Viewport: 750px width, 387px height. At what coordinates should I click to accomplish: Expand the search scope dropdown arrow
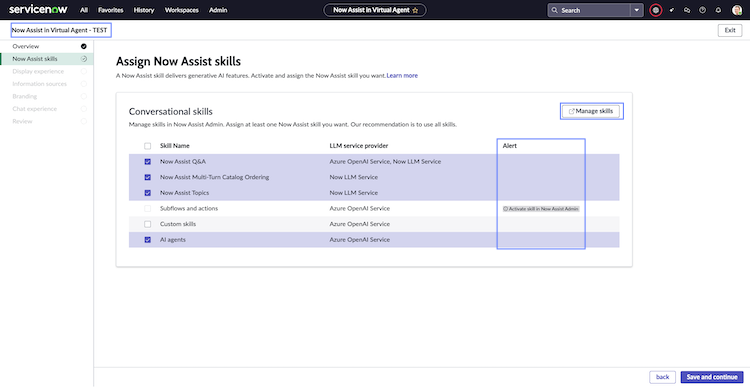pos(637,10)
